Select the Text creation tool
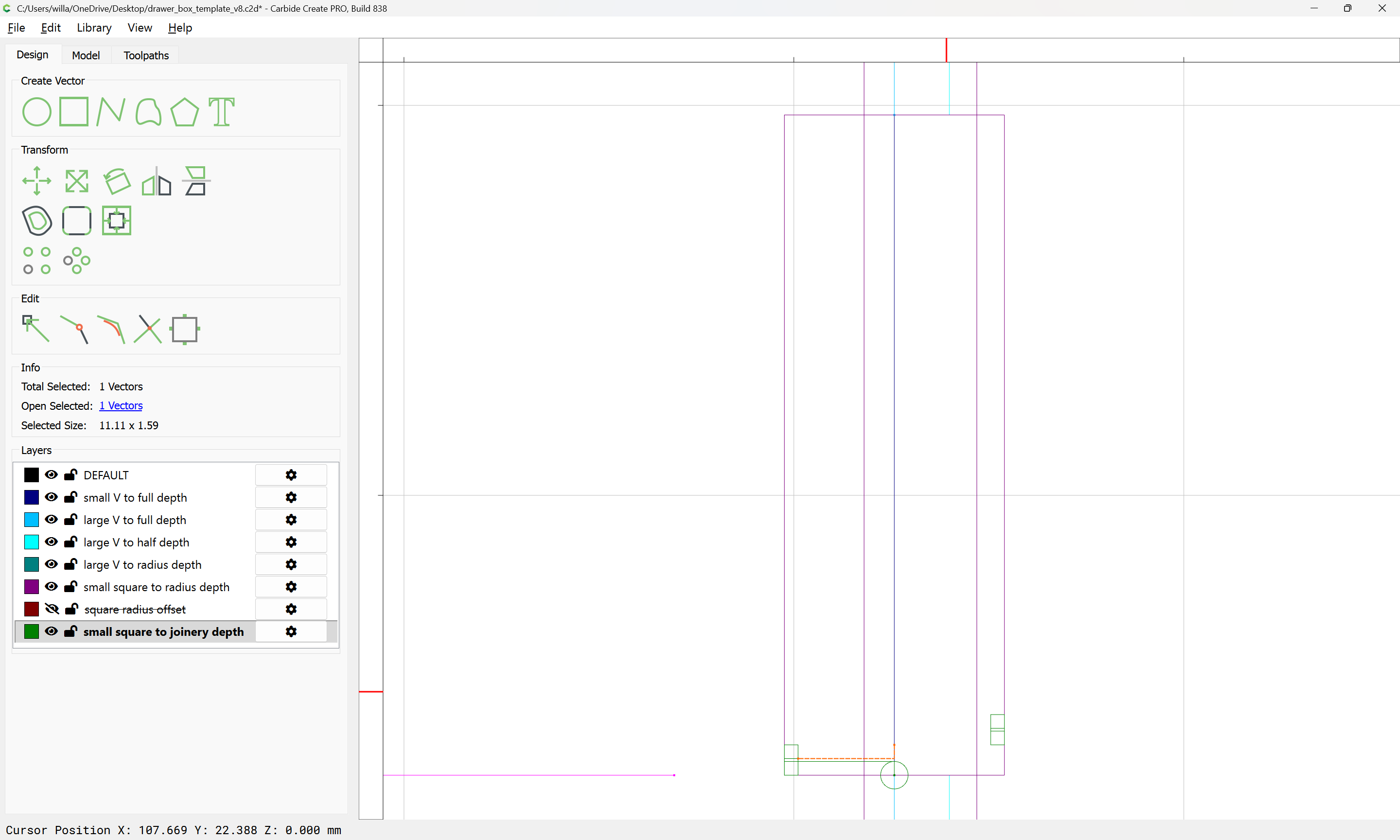This screenshot has width=1400, height=840. (x=221, y=111)
